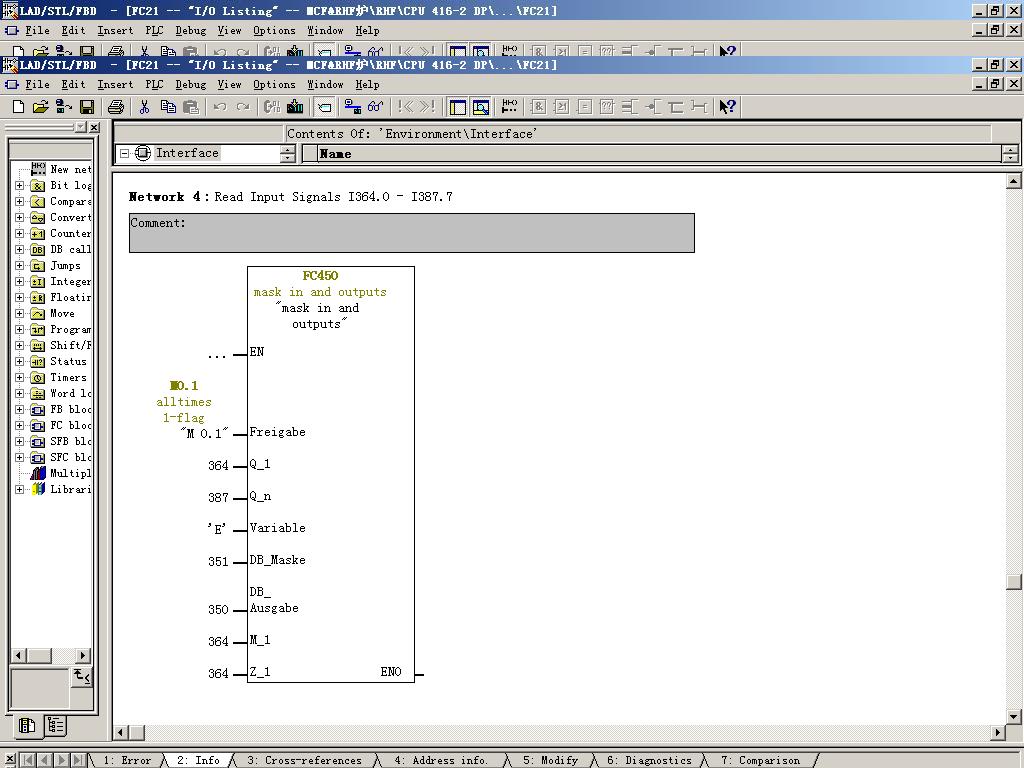Expand the Timers tree node
Viewport: 1024px width, 768px height.
point(20,377)
